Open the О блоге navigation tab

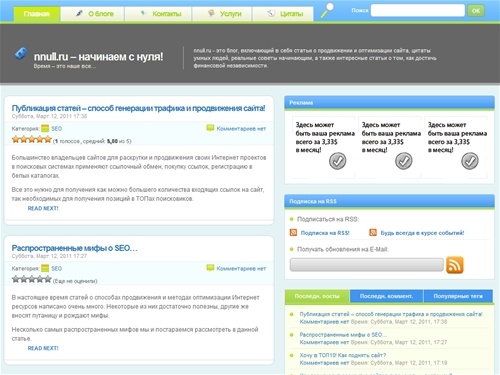92,14
